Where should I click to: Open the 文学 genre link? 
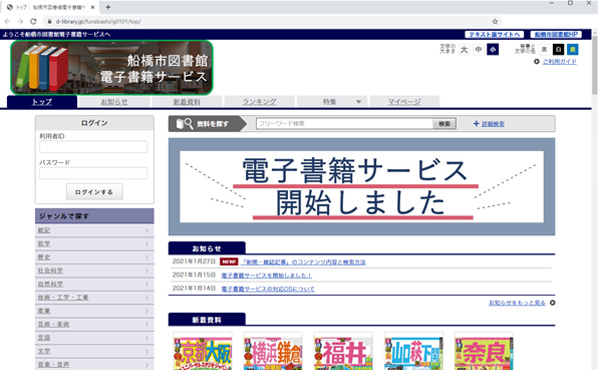pyautogui.click(x=44, y=351)
